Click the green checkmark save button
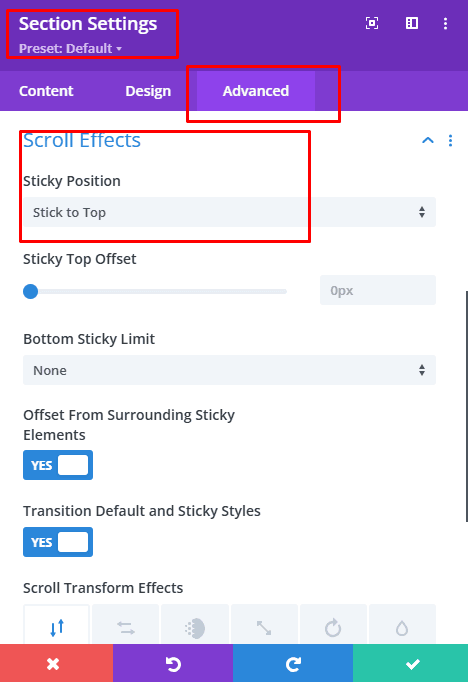468x682 pixels. pos(411,664)
